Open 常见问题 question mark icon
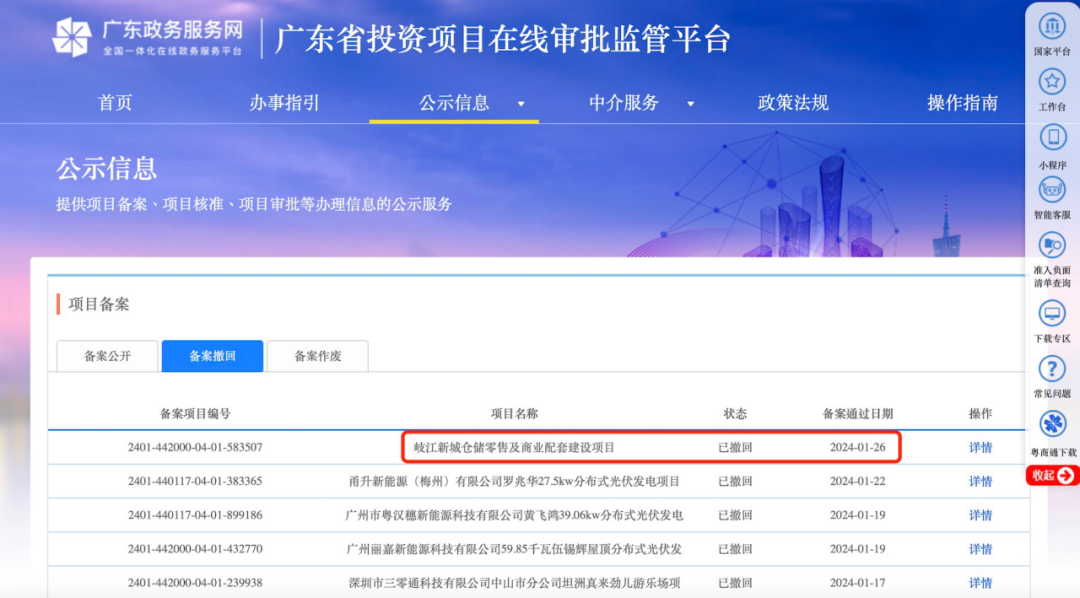Screen dimensions: 1080x598 [1052, 369]
